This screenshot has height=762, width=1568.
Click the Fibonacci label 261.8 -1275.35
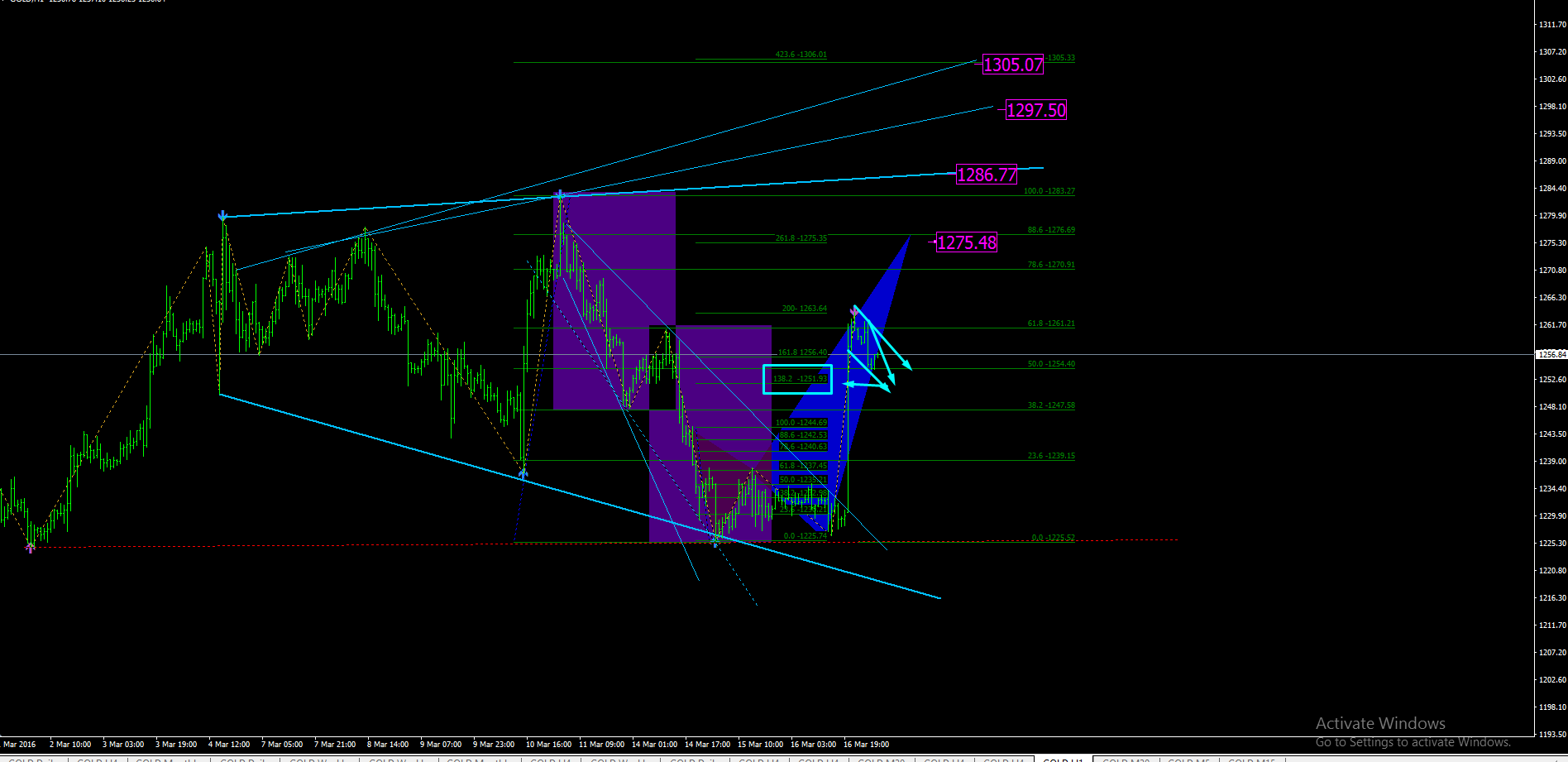tap(801, 238)
